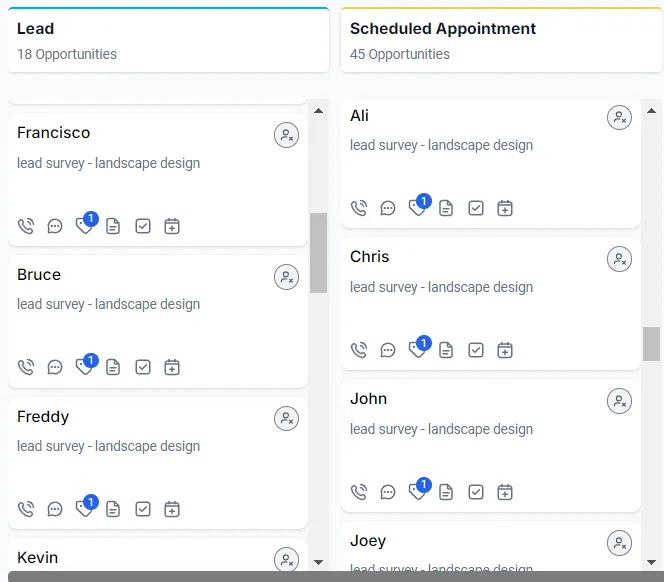Open Bruce's opportunity card name

pos(39,275)
